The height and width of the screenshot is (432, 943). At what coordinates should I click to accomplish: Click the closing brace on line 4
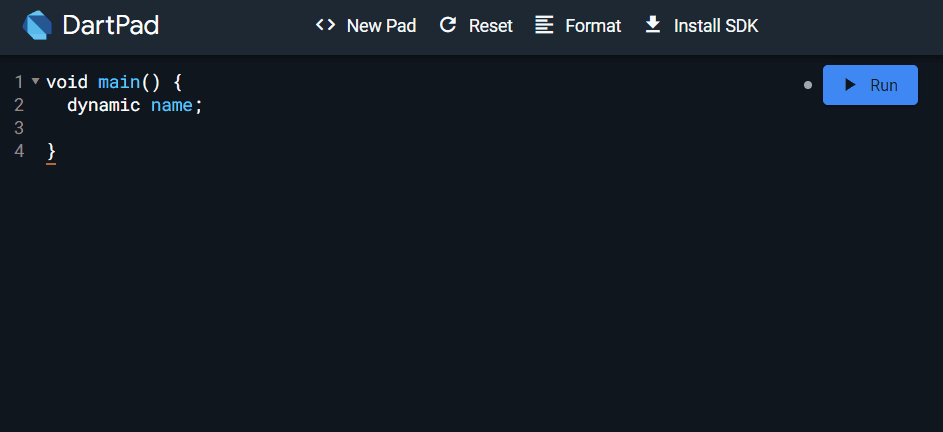51,152
